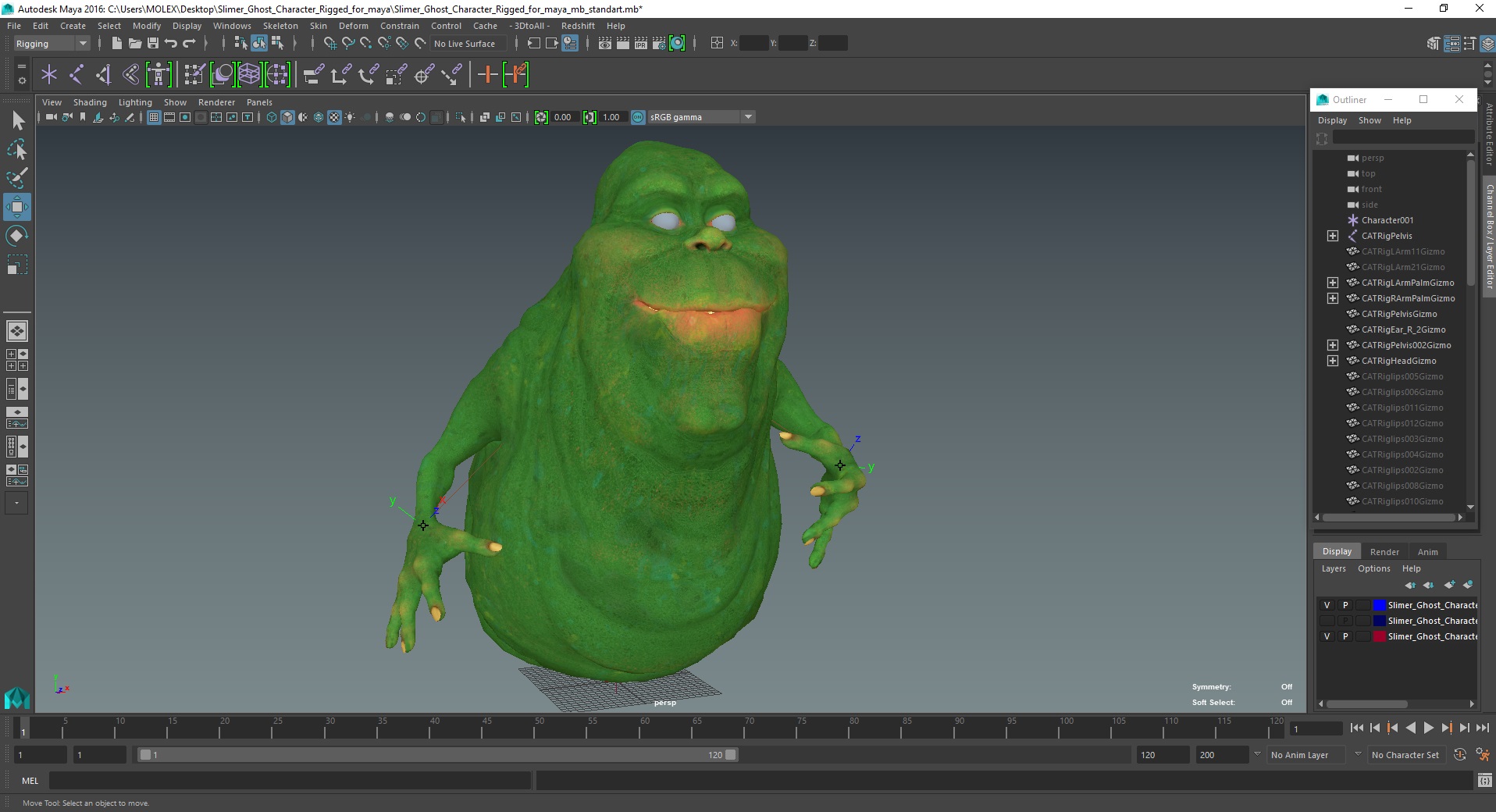Click the IK Handle shelf icon

point(103,74)
